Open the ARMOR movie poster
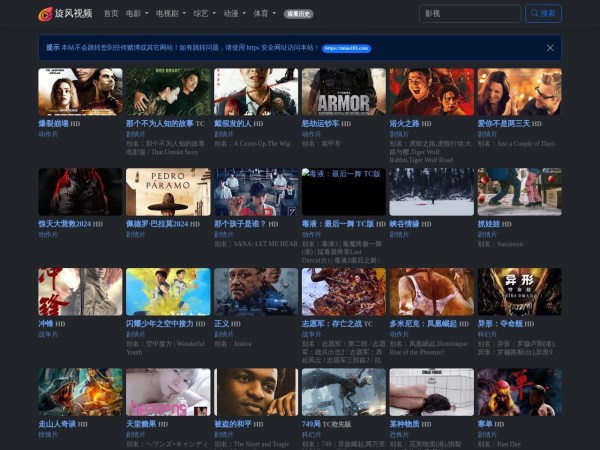 click(343, 92)
